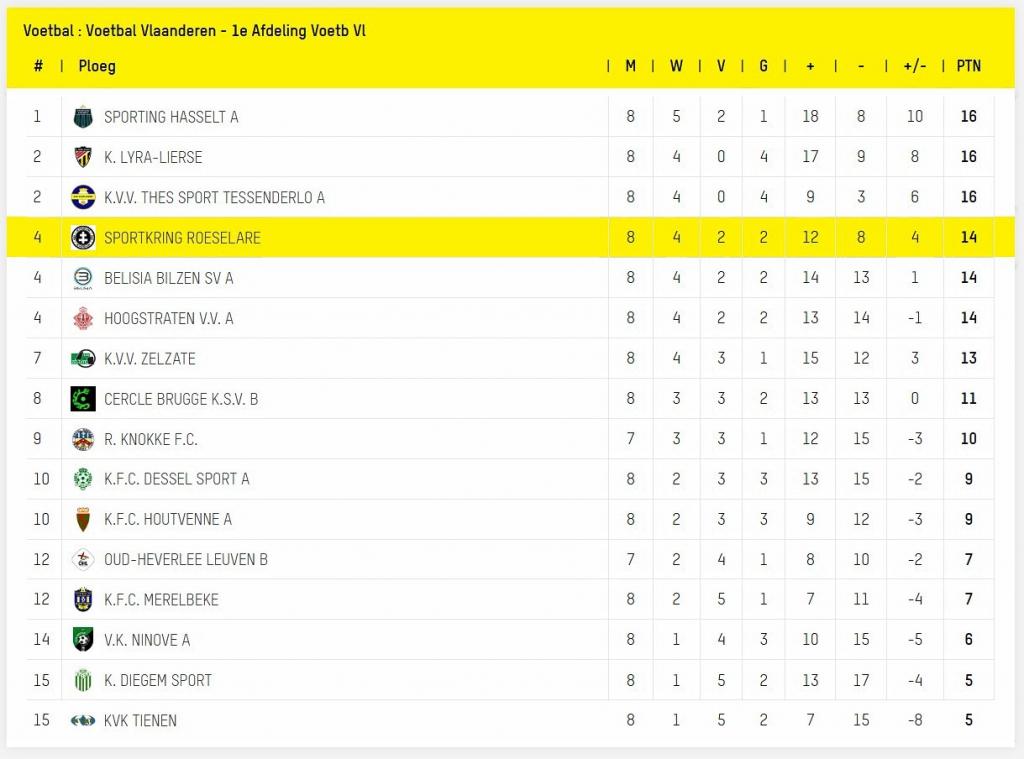The image size is (1024, 759).
Task: Open the R. Knokke F.C. team link
Action: (x=150, y=439)
